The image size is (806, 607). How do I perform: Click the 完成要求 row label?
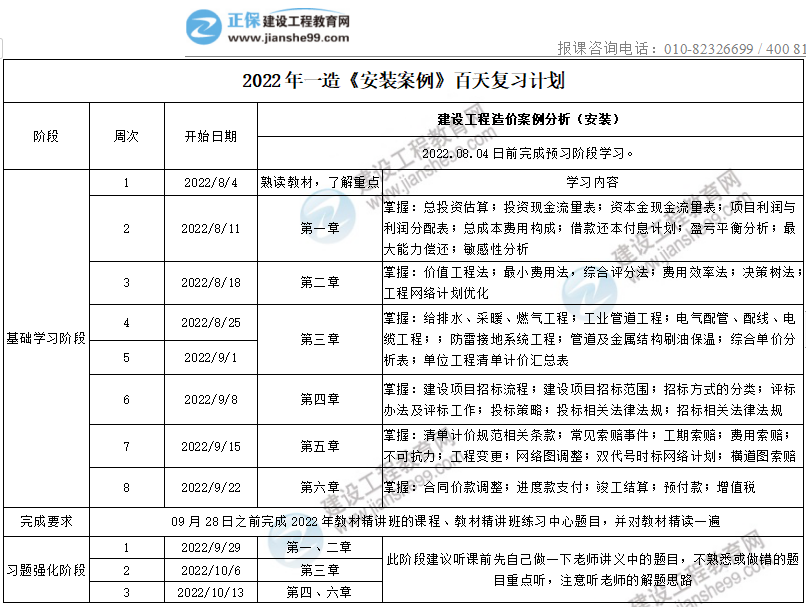point(46,522)
